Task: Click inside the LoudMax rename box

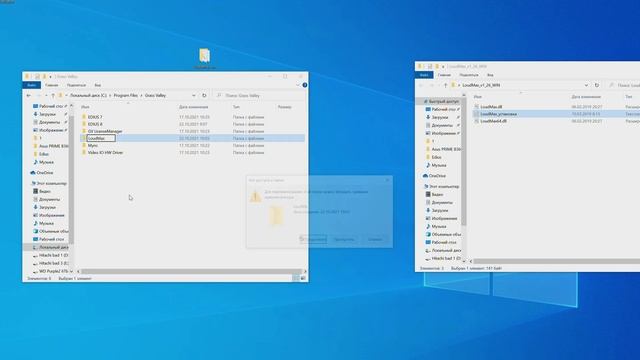Action: pos(101,138)
